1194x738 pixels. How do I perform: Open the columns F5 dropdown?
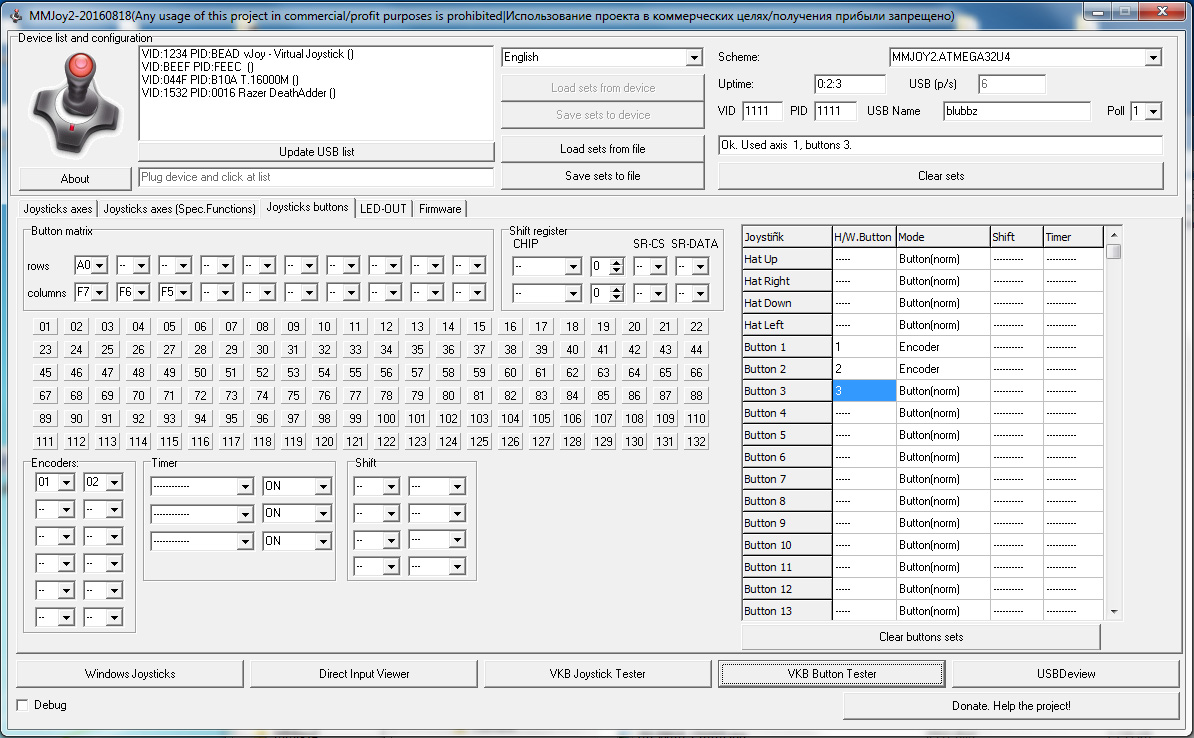pos(184,292)
